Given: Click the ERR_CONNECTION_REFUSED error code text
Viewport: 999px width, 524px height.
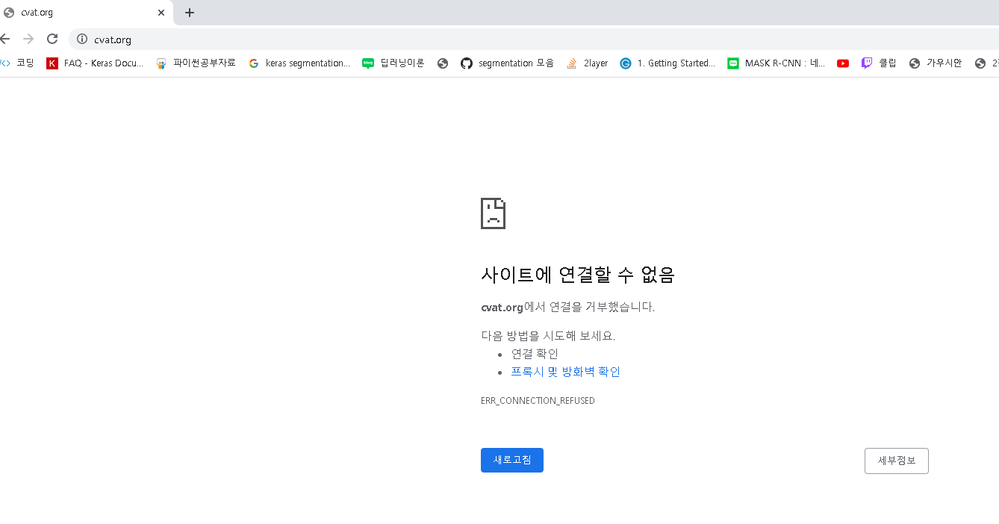Looking at the screenshot, I should [538, 400].
